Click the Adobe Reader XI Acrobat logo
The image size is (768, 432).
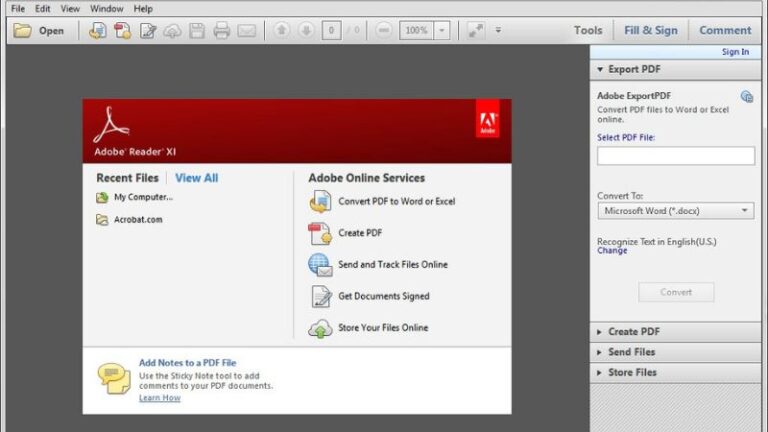111,125
